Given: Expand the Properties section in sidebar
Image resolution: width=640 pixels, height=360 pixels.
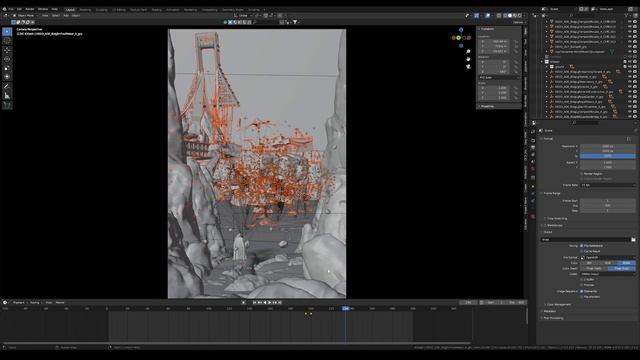Looking at the screenshot, I should pos(487,106).
